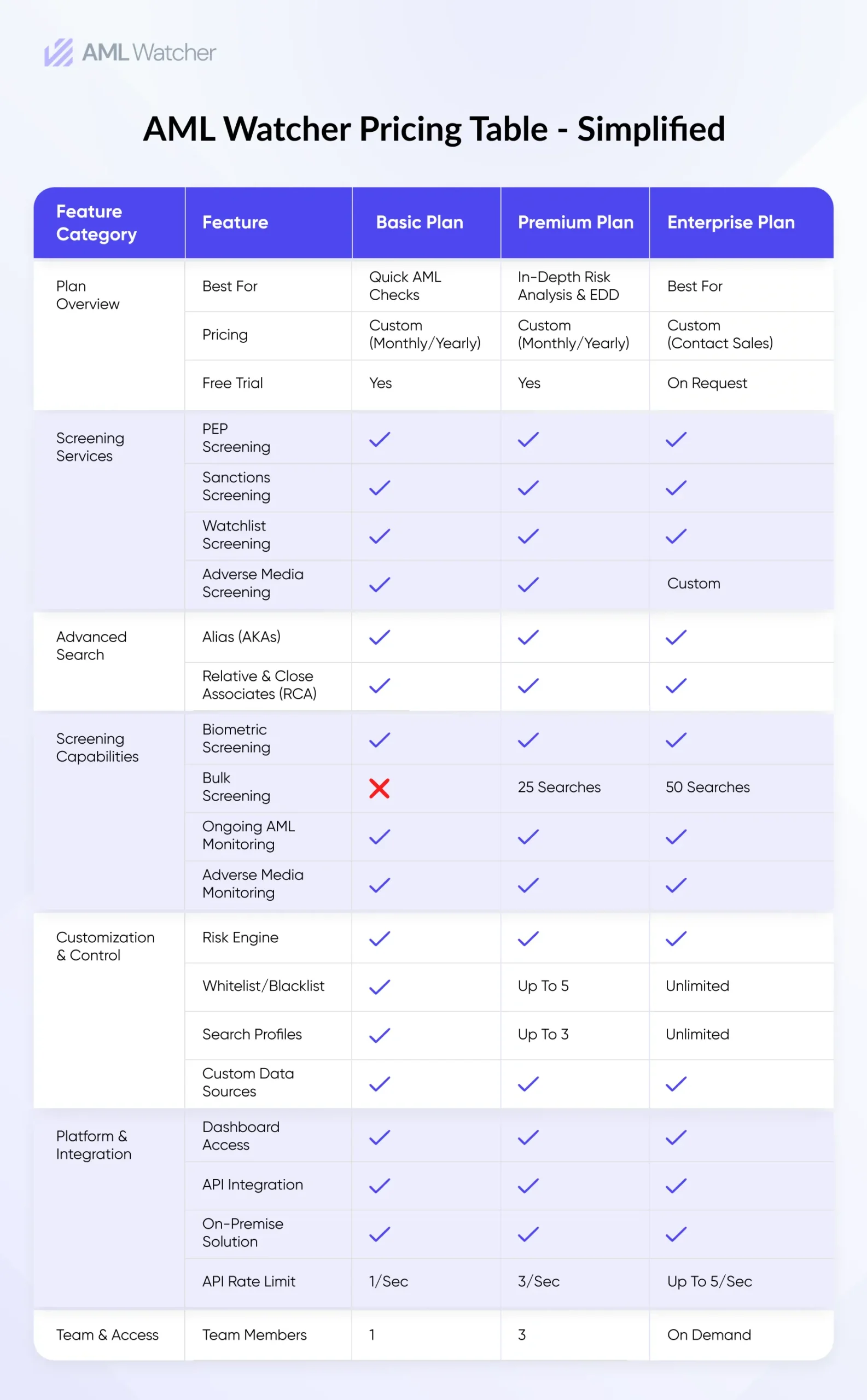Click the red X for Bulk Screening
867x1400 pixels.
point(379,788)
